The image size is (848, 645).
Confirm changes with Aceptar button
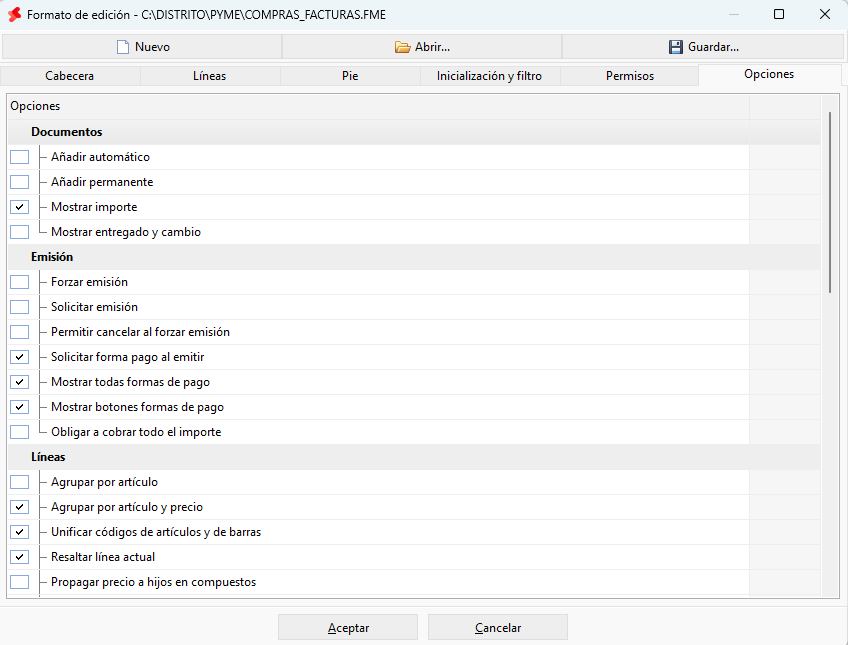[348, 628]
